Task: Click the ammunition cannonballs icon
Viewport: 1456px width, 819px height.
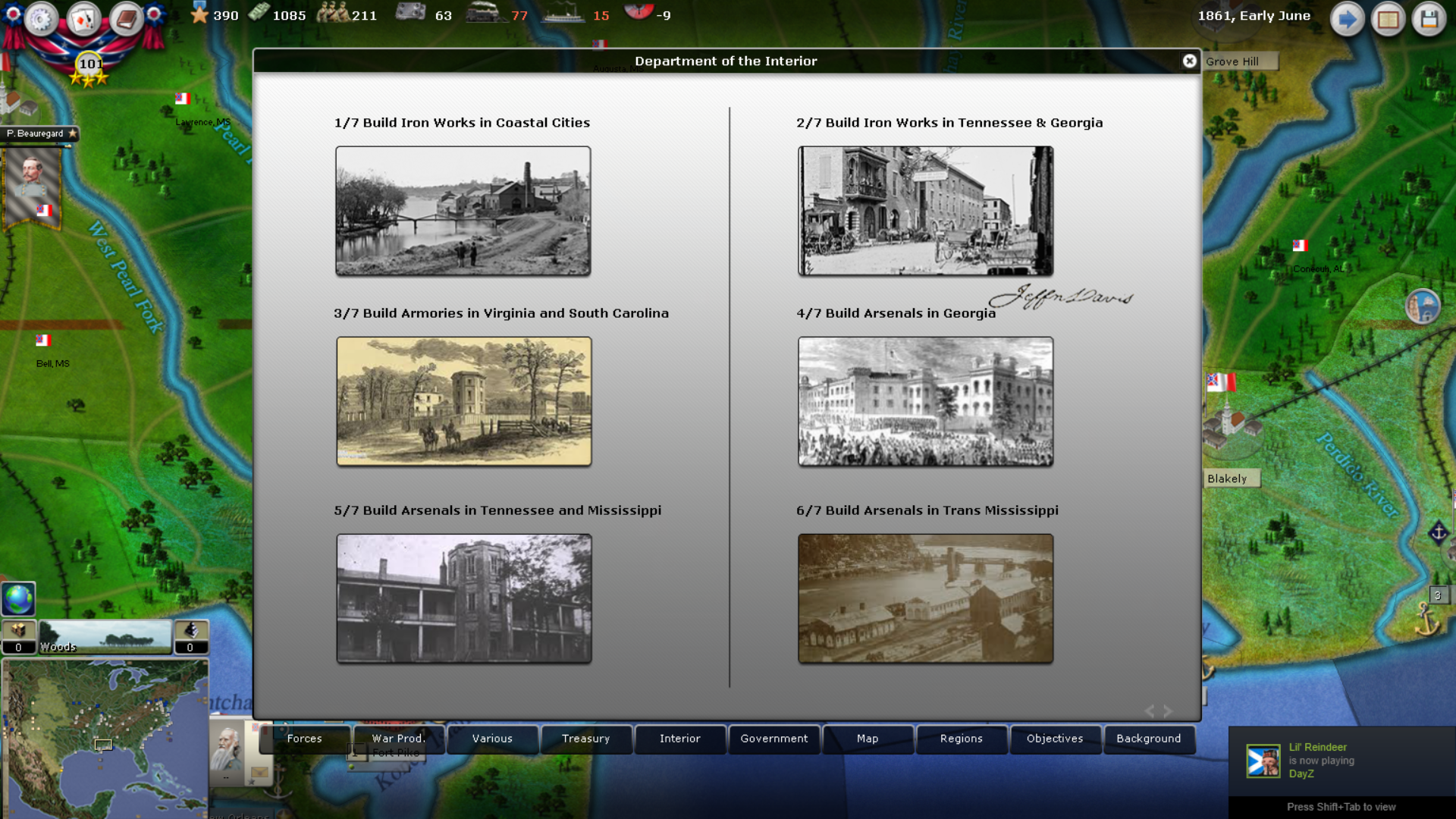Action: pyautogui.click(x=190, y=637)
